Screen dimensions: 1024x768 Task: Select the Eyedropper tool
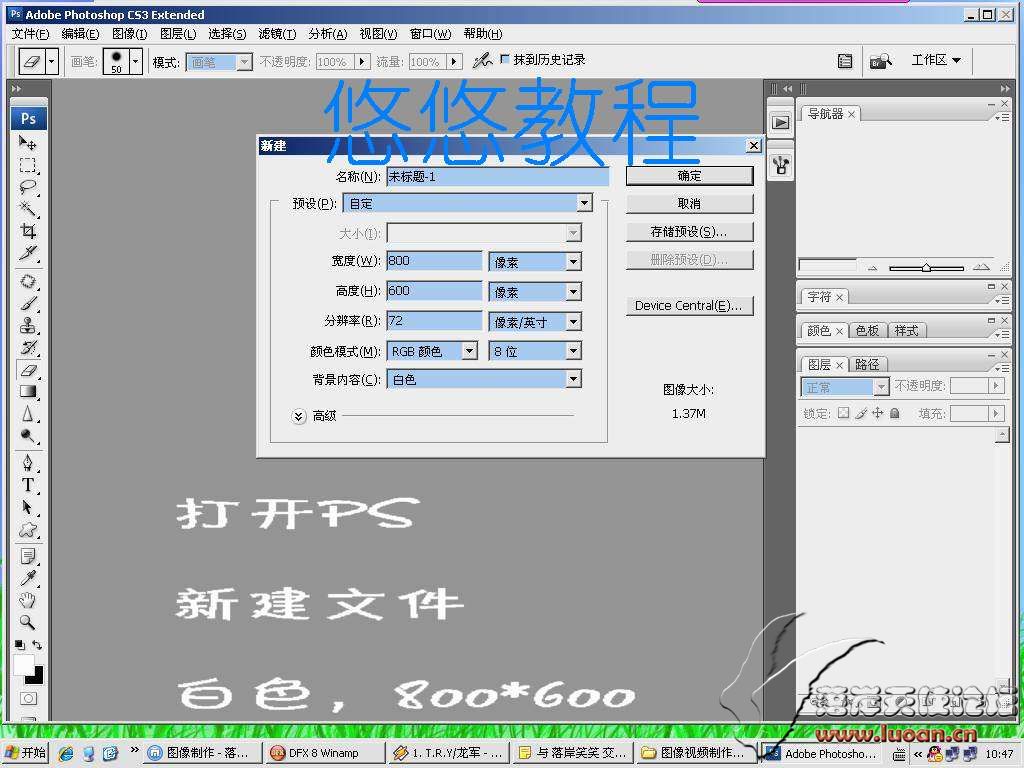click(x=27, y=579)
